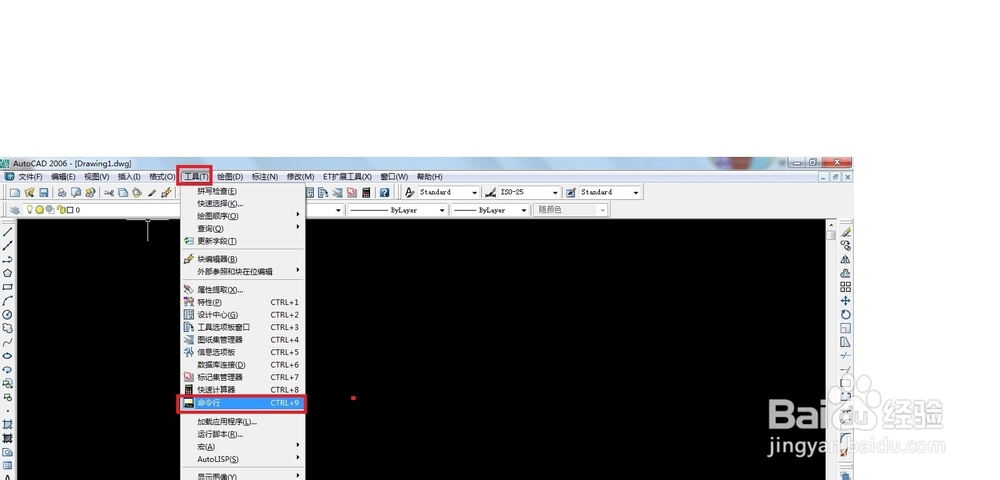Open Layer Properties Manager icon
Viewport: 1000px width, 480px height.
(x=15, y=210)
